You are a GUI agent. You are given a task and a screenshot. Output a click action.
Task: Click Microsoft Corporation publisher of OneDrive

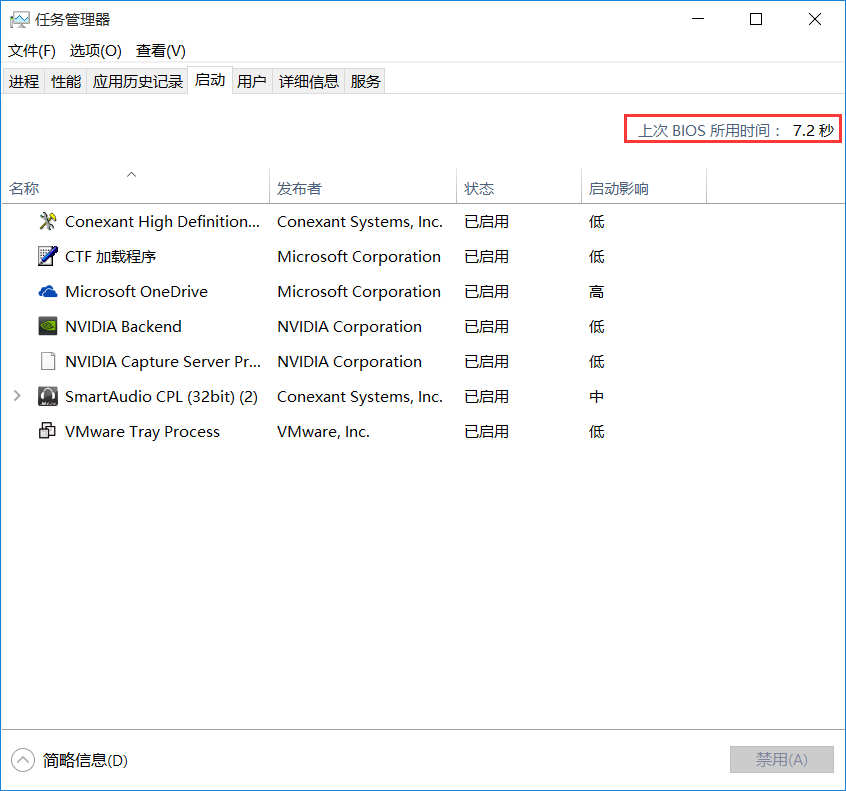coord(359,292)
